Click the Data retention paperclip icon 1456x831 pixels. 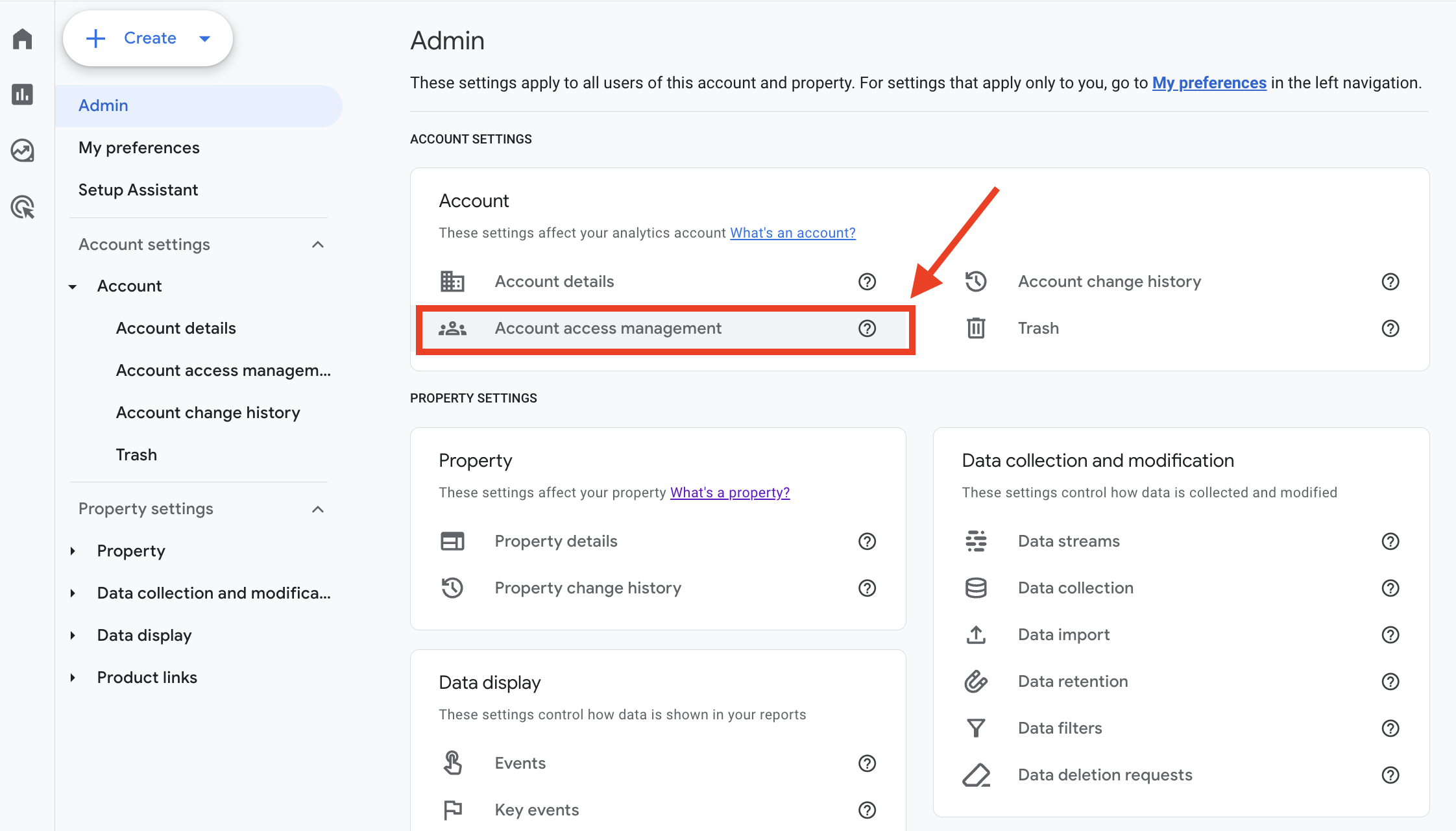[976, 681]
